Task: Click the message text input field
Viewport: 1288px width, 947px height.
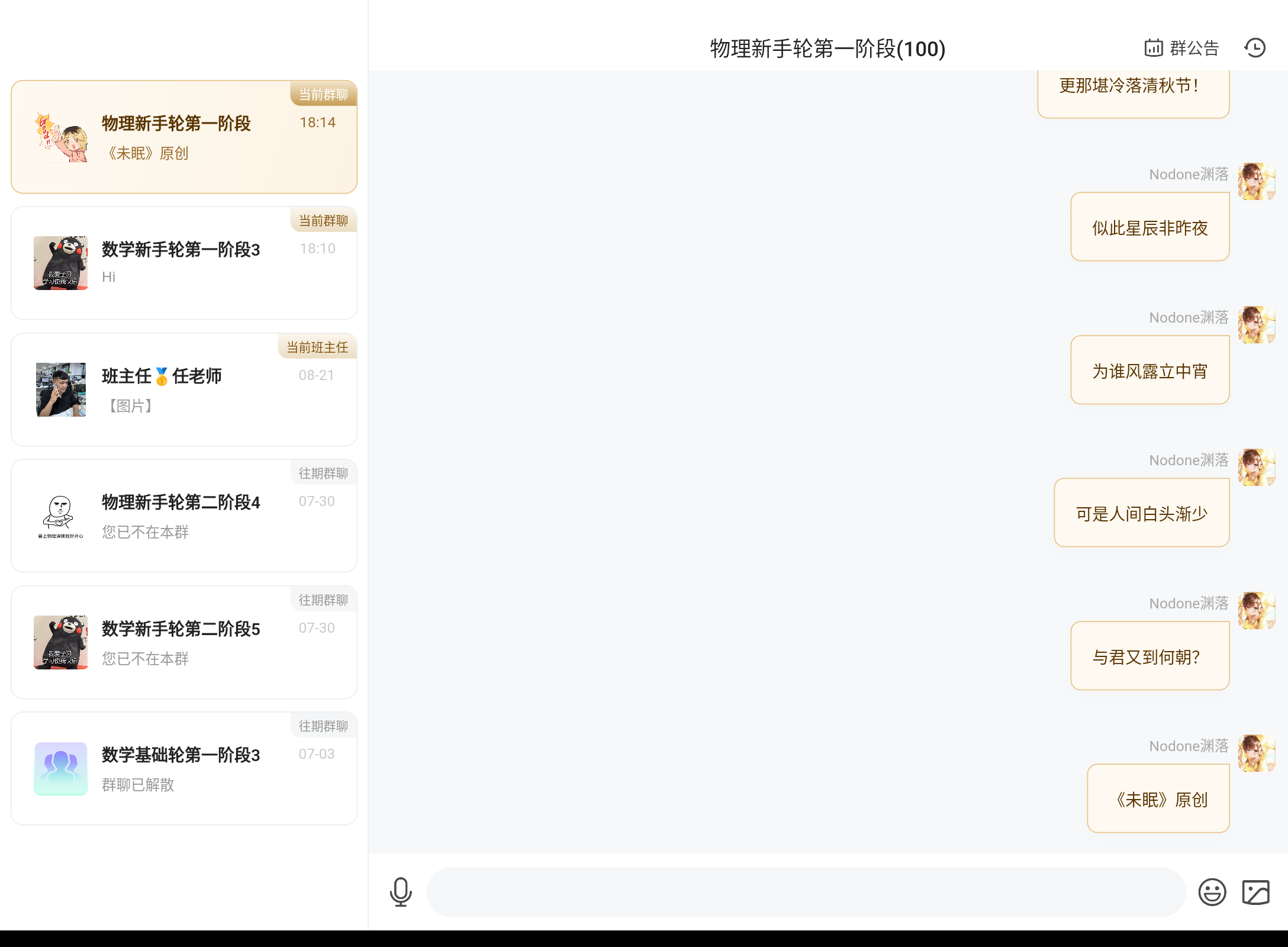Action: (805, 892)
